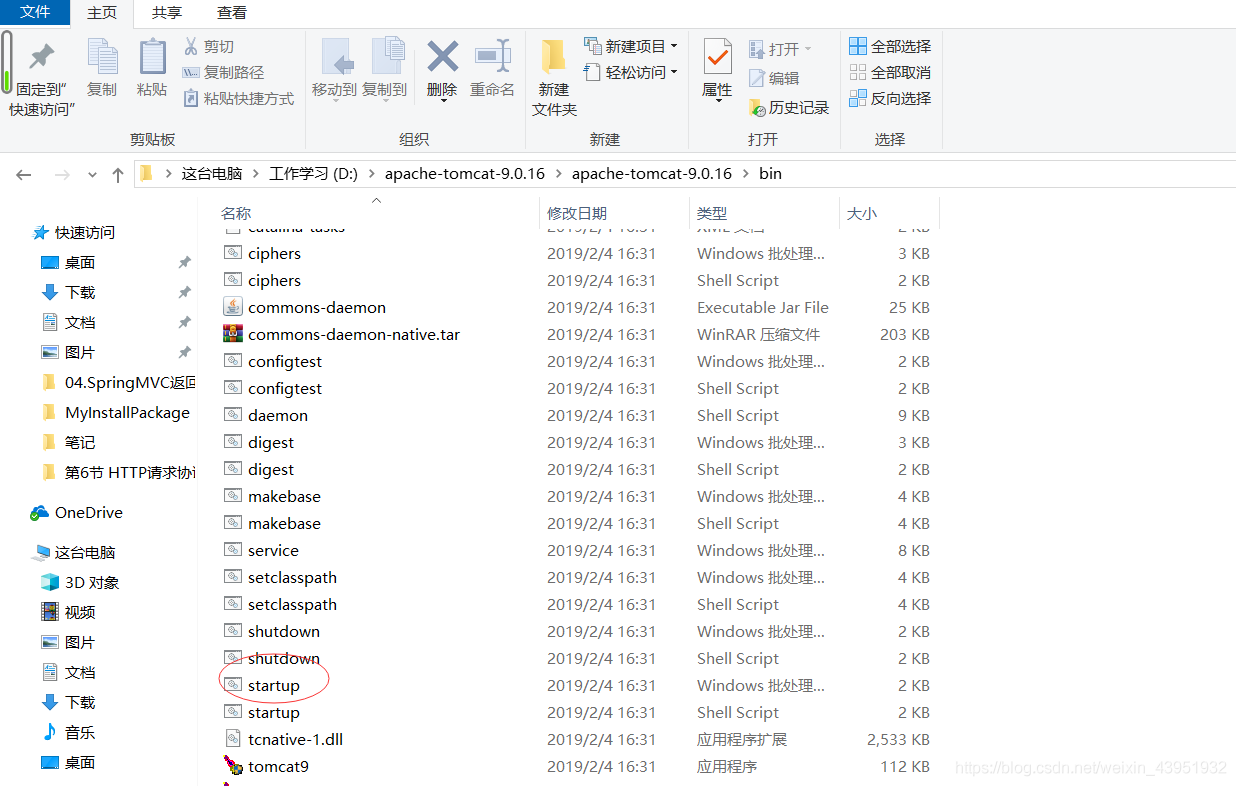Viewport: 1236px width, 786px height.
Task: Open the Recent locations dropdown next to Forward
Action: [x=92, y=174]
